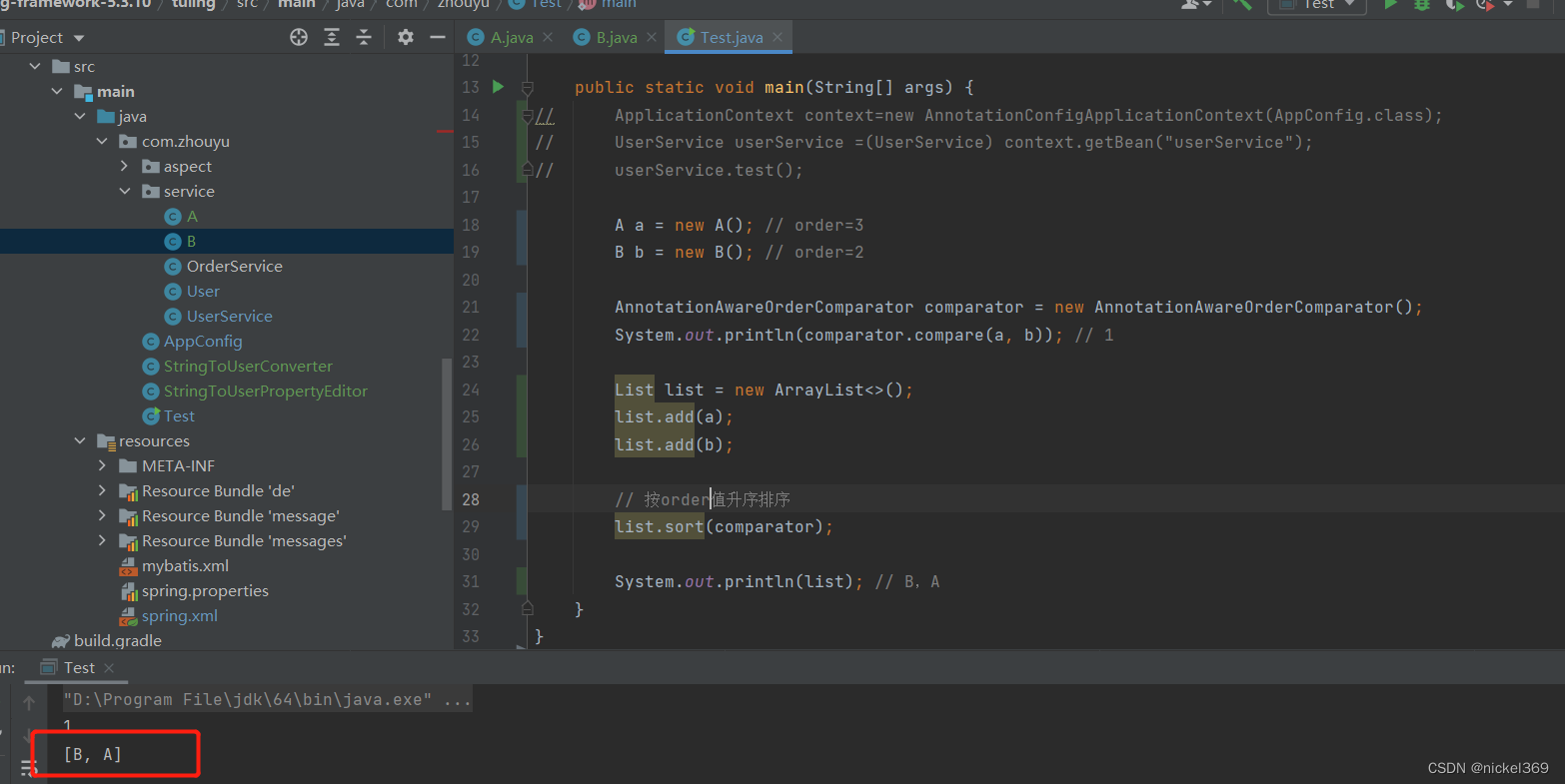Select UserService in the project tree

(x=229, y=317)
